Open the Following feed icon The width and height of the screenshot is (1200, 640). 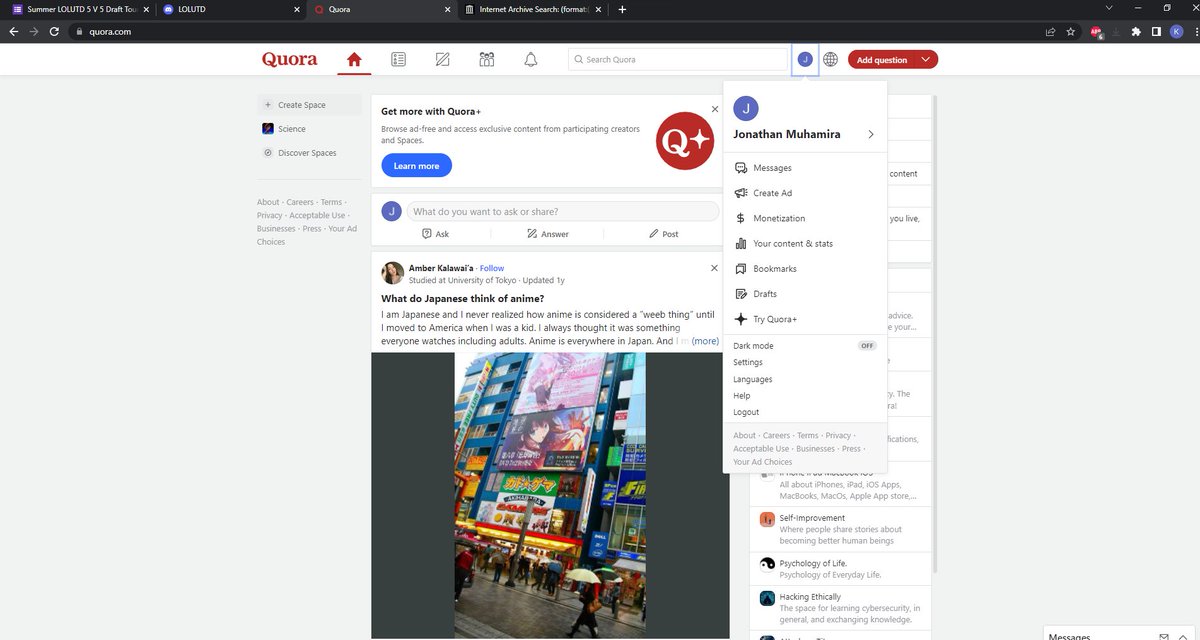(398, 59)
